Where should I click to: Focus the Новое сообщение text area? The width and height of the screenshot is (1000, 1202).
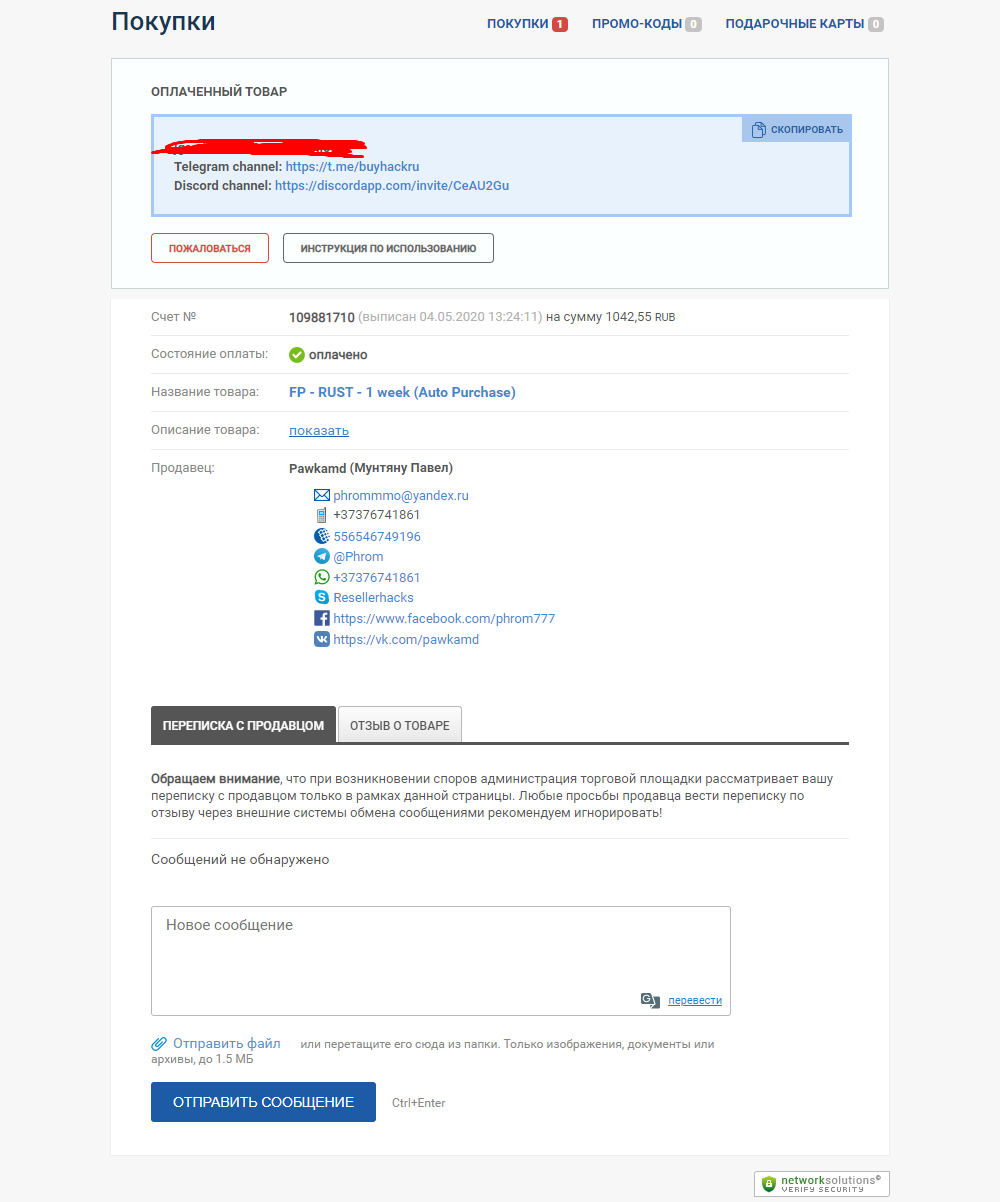click(x=441, y=961)
